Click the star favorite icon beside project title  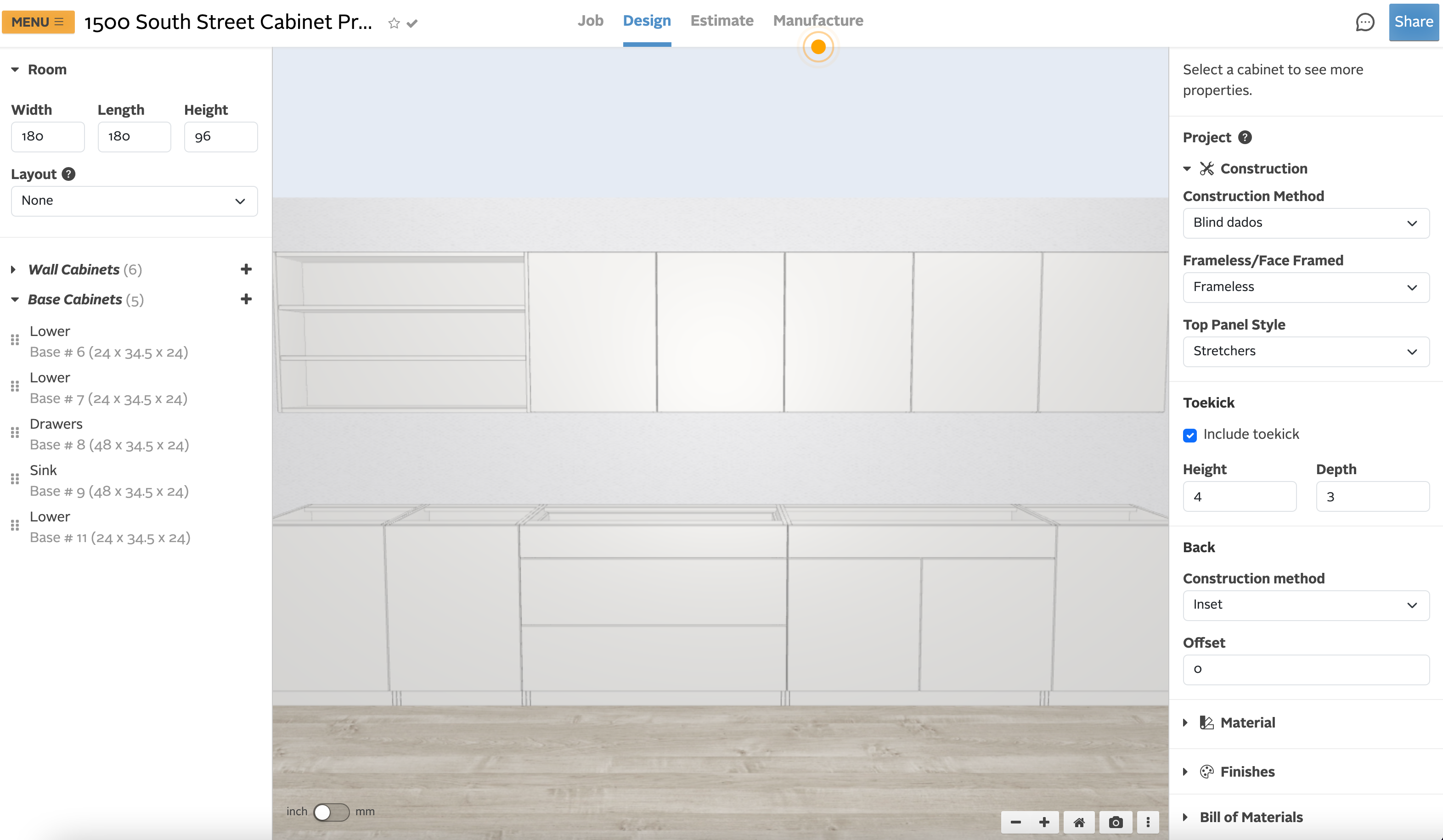394,23
